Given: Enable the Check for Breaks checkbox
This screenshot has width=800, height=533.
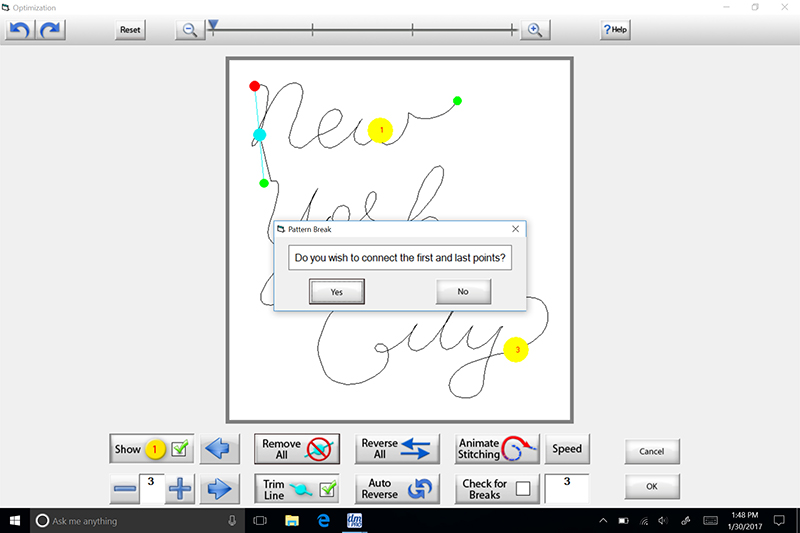Looking at the screenshot, I should [x=521, y=489].
